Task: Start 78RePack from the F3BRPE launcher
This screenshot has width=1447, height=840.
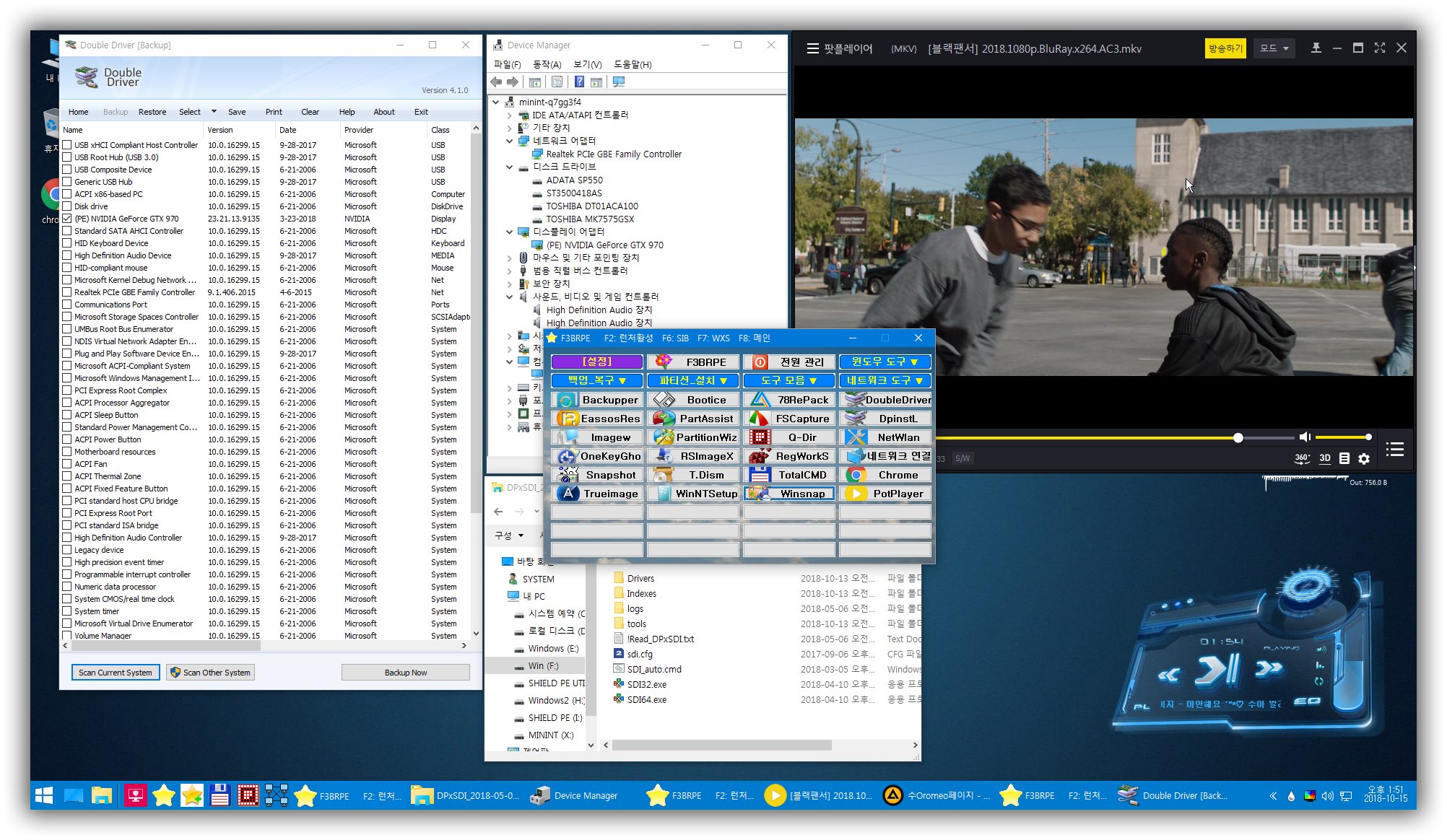Action: coord(789,400)
